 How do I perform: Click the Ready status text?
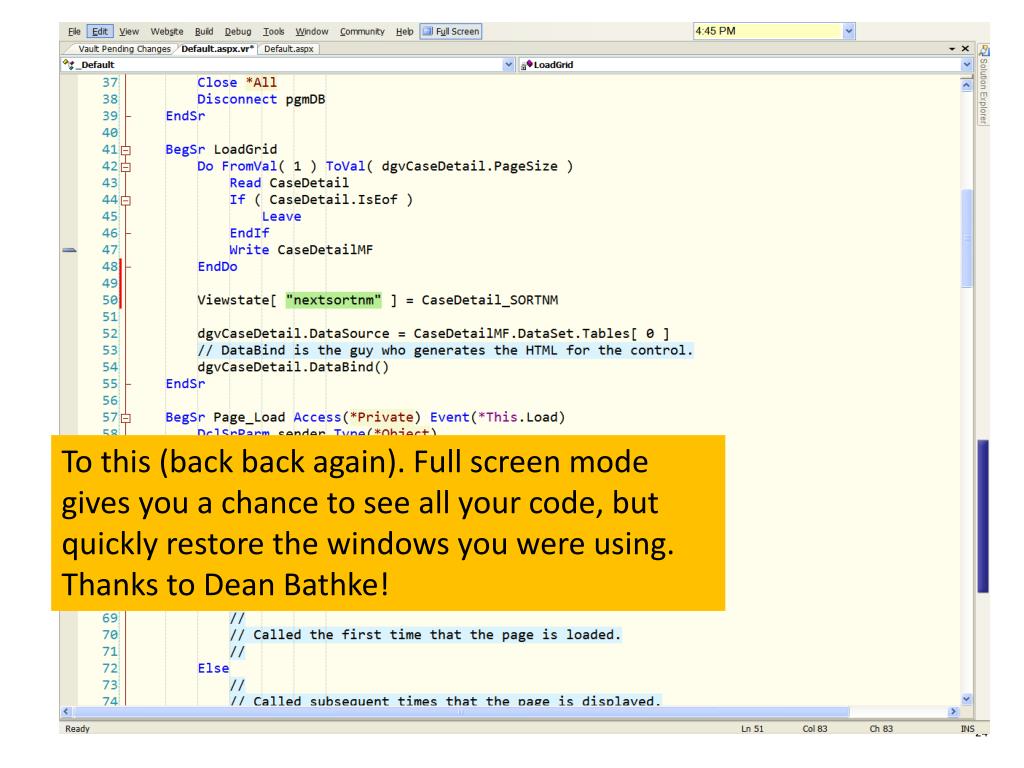point(77,729)
